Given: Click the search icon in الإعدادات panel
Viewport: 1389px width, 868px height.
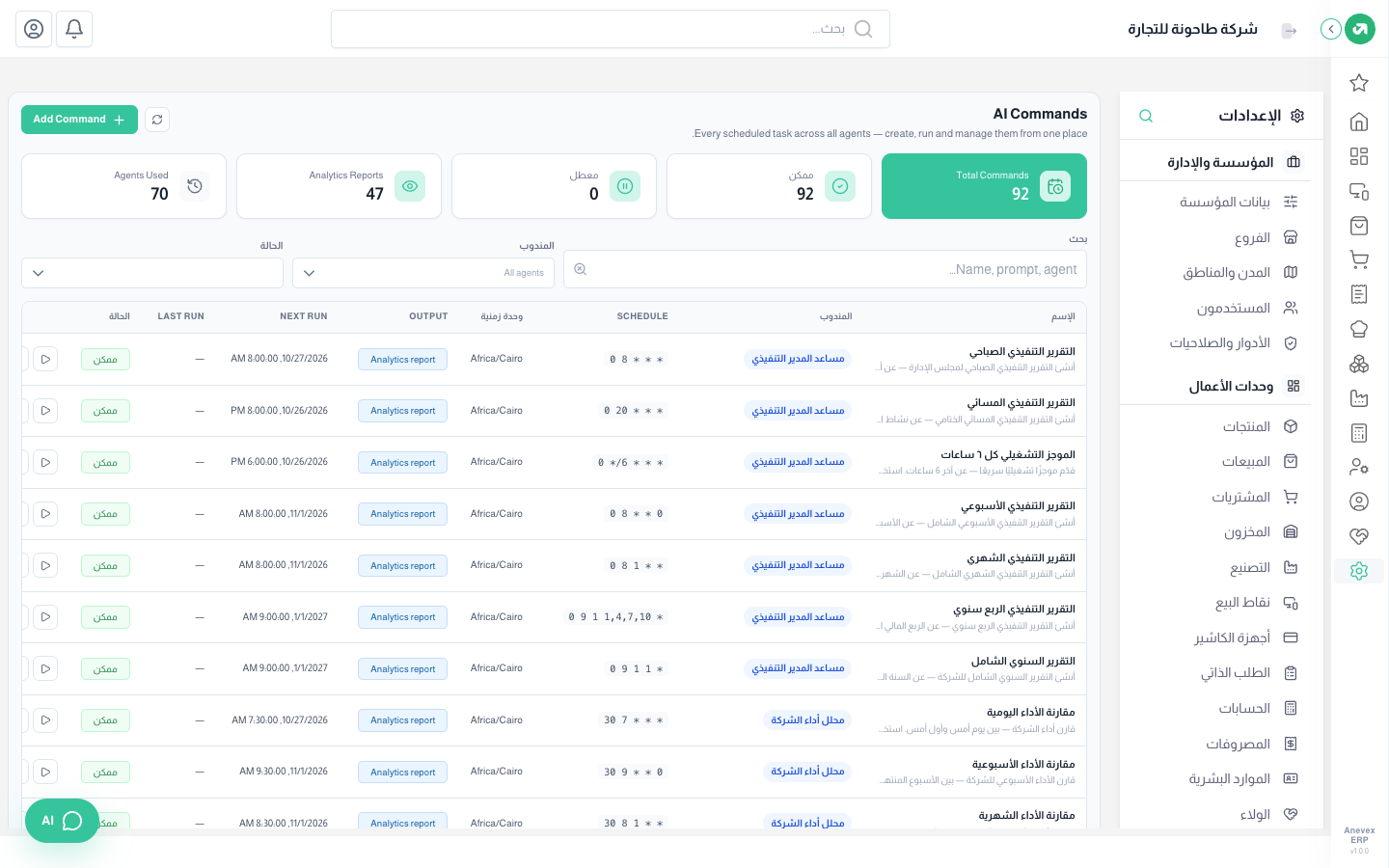Looking at the screenshot, I should click(x=1146, y=116).
